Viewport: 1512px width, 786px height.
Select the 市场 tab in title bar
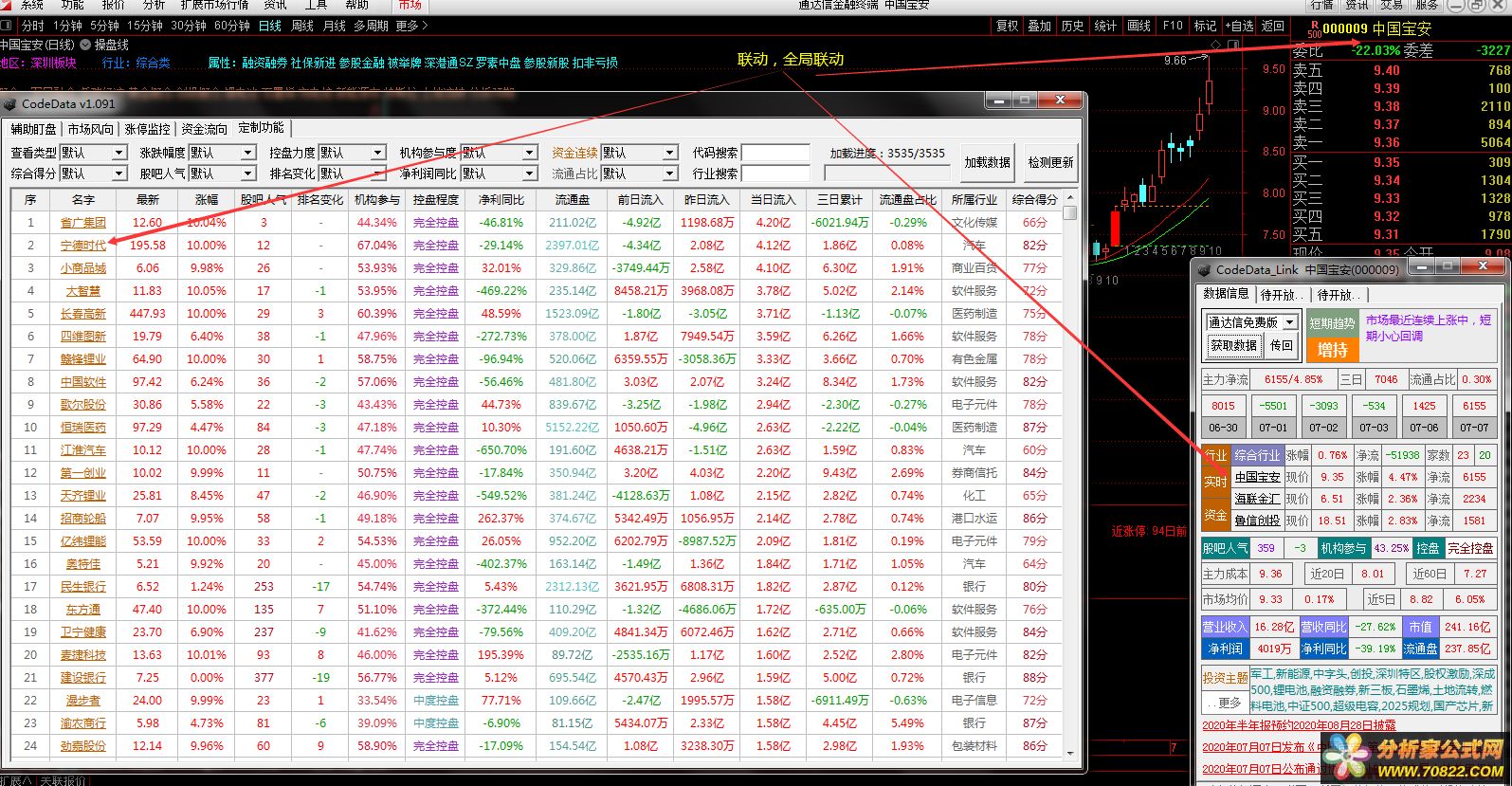(x=410, y=6)
